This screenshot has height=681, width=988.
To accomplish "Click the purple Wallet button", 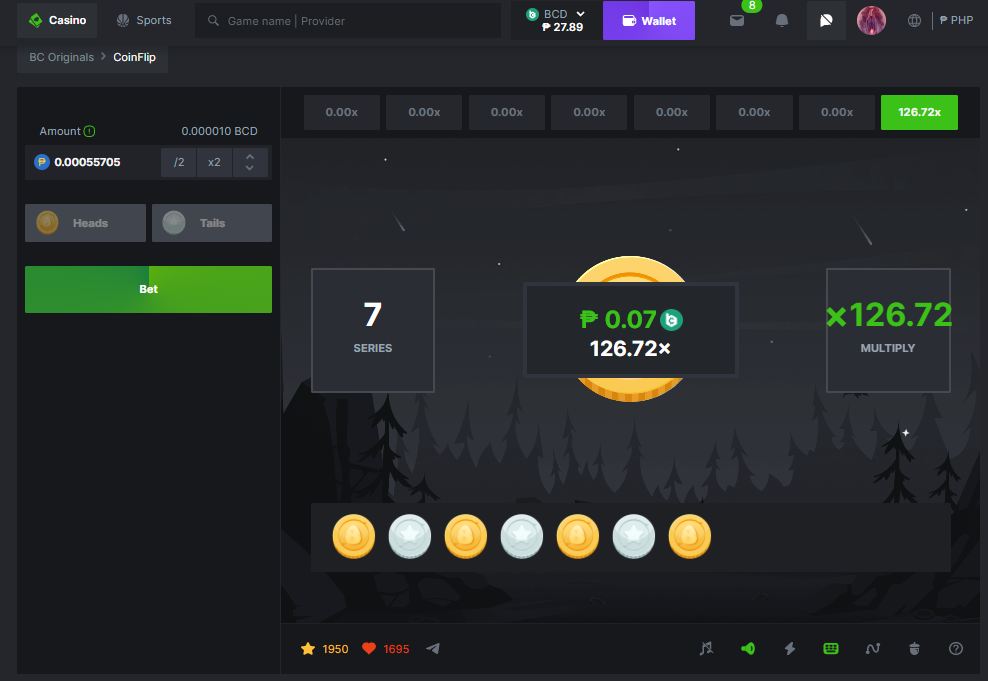I will [648, 21].
